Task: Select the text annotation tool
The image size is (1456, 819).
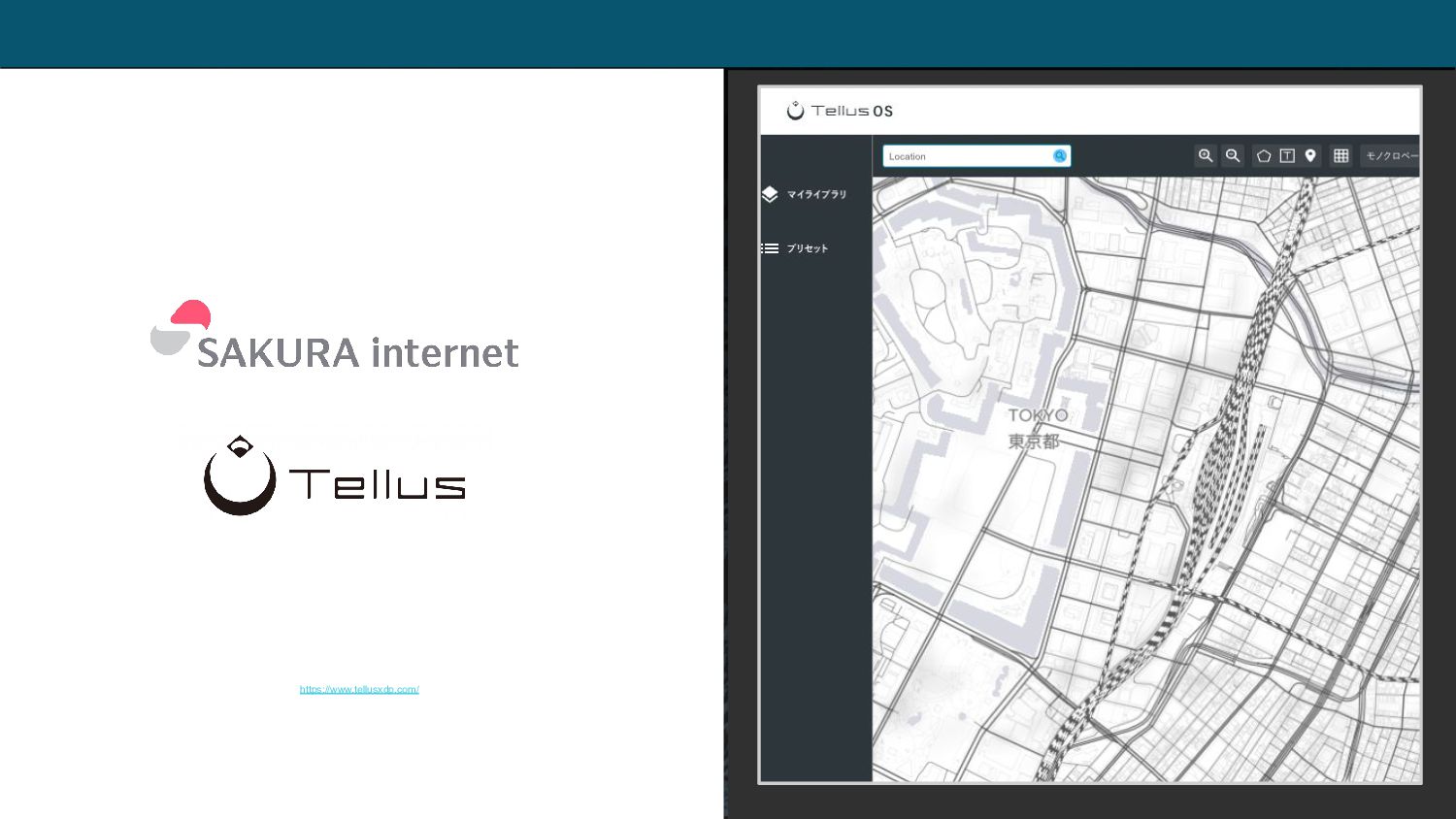Action: 1287,155
